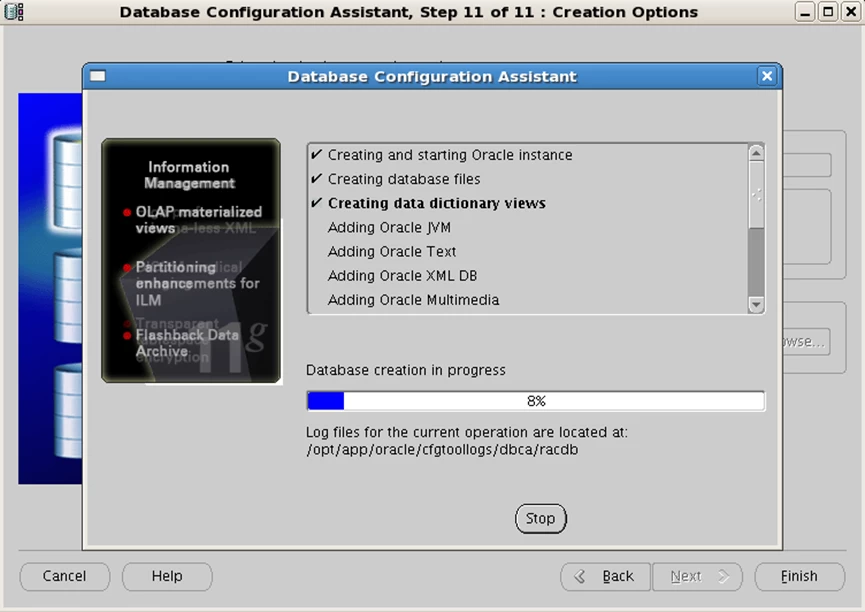Click the Finish button
The height and width of the screenshot is (612, 865).
pos(799,576)
